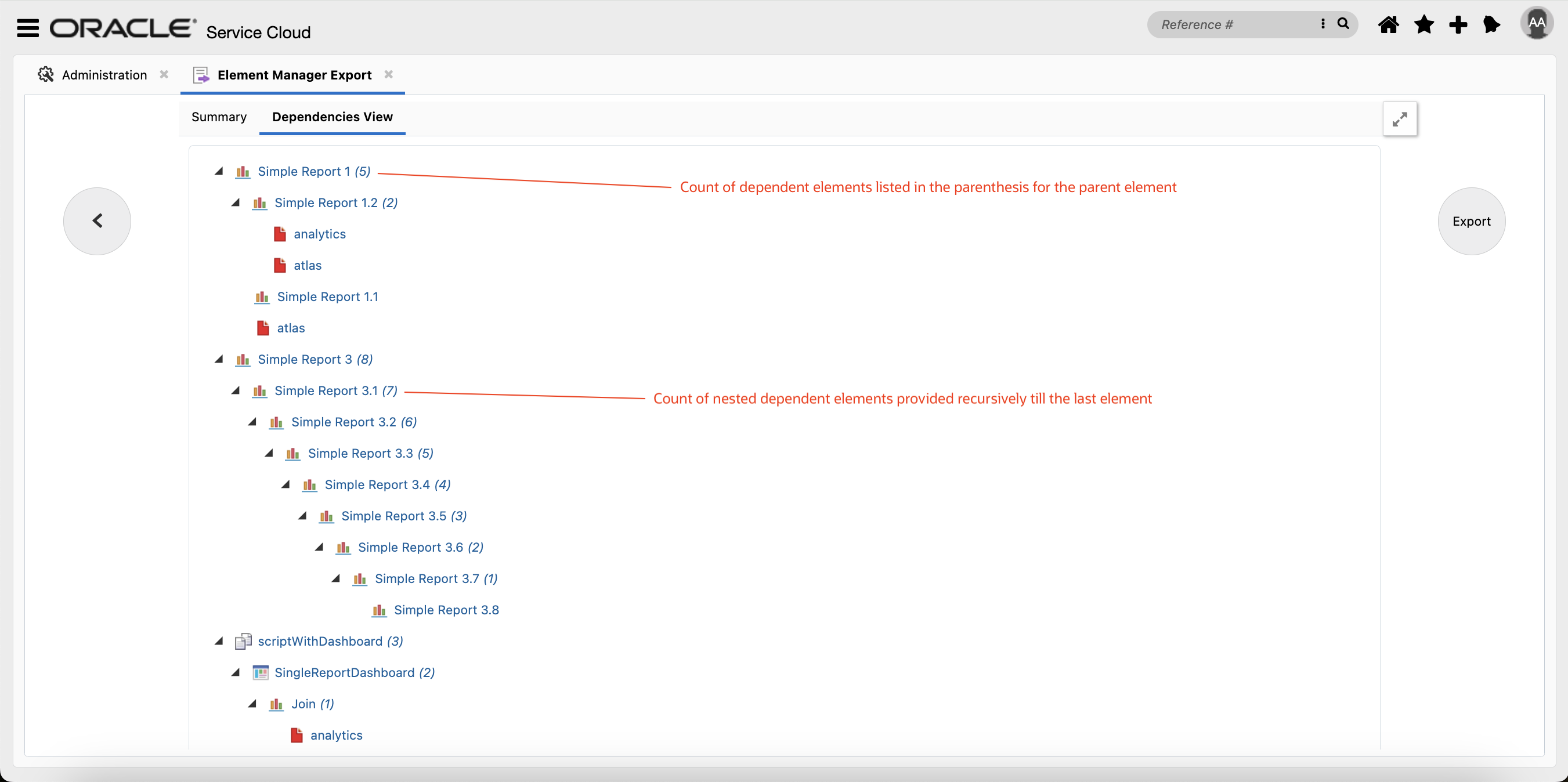The height and width of the screenshot is (782, 1568).
Task: Collapse the Simple Report 3.5 node
Action: pyautogui.click(x=302, y=516)
